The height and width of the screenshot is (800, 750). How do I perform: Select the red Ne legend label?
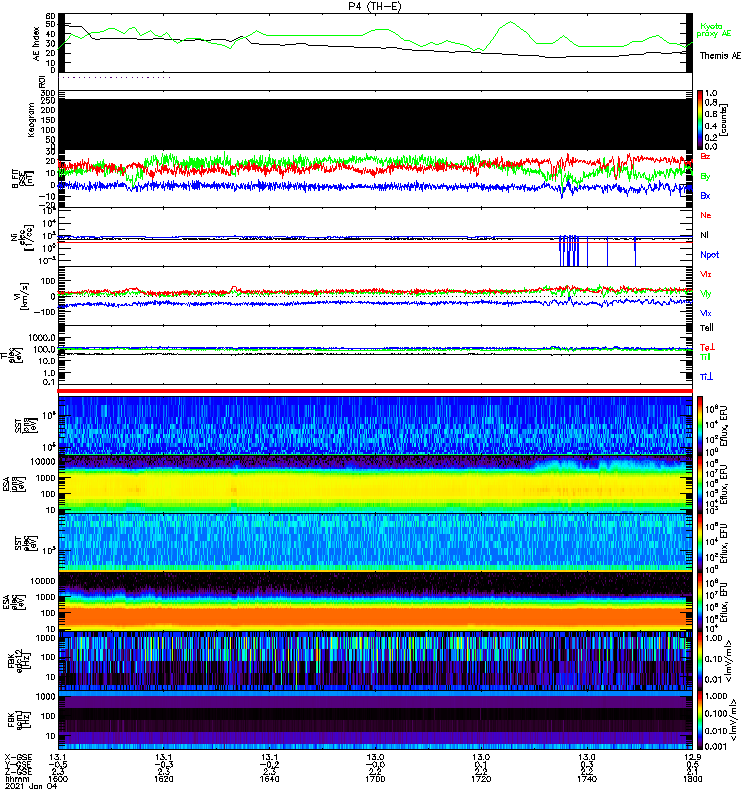click(706, 215)
